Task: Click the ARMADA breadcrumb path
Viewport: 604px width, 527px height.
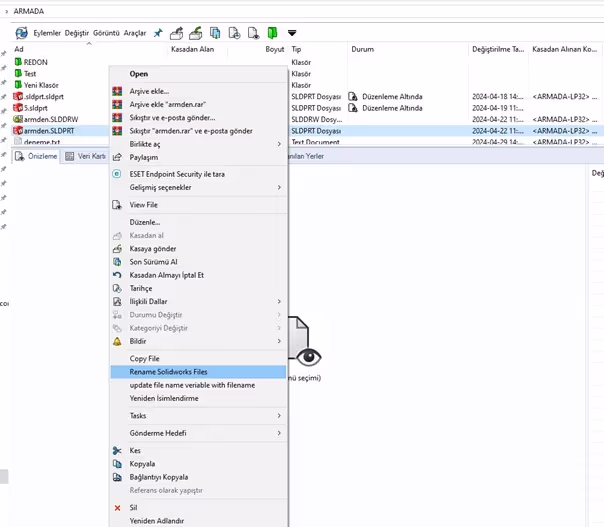Action: (29, 11)
